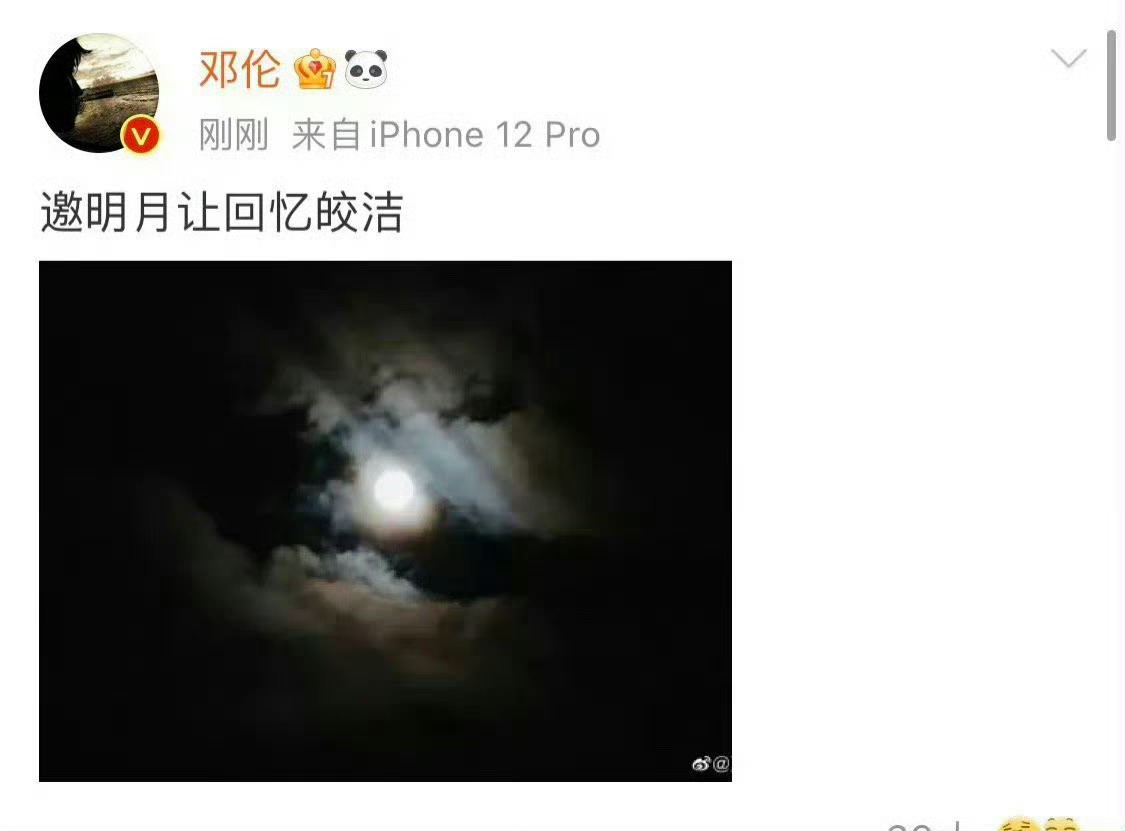Click the bright moon in the photo

tap(394, 490)
